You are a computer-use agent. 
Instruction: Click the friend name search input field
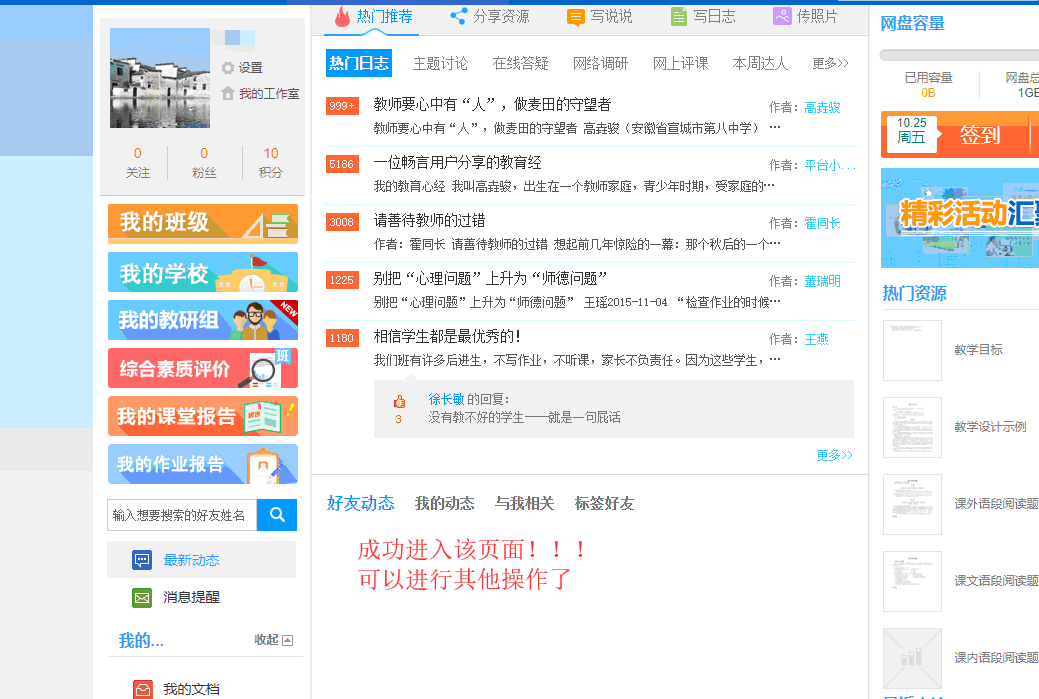point(182,515)
